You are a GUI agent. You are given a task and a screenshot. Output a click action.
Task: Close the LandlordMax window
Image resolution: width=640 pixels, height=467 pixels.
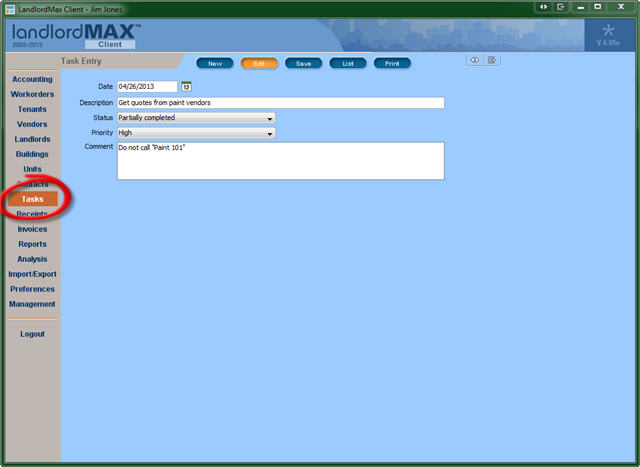621,7
